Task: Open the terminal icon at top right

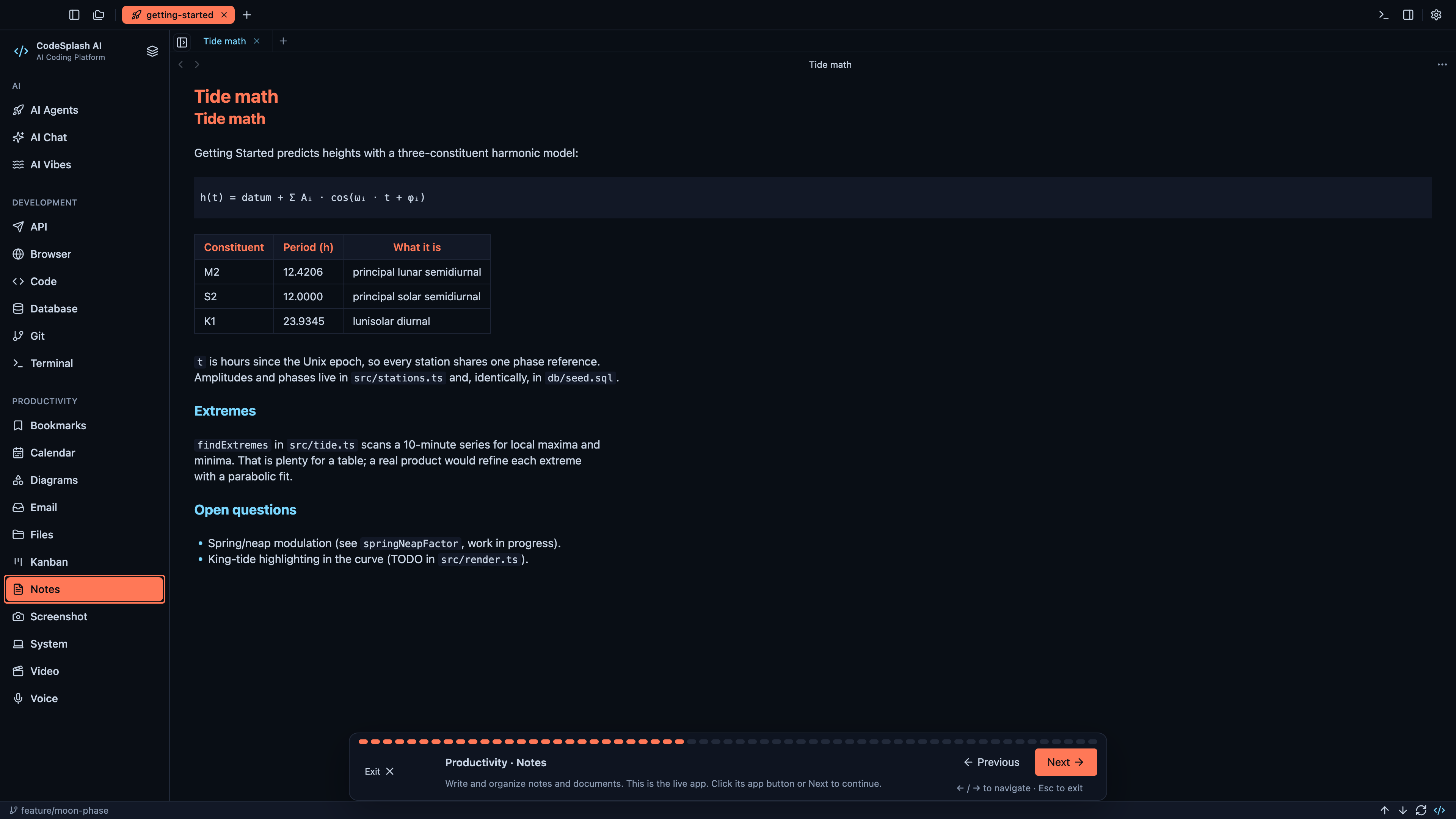Action: click(x=1384, y=15)
